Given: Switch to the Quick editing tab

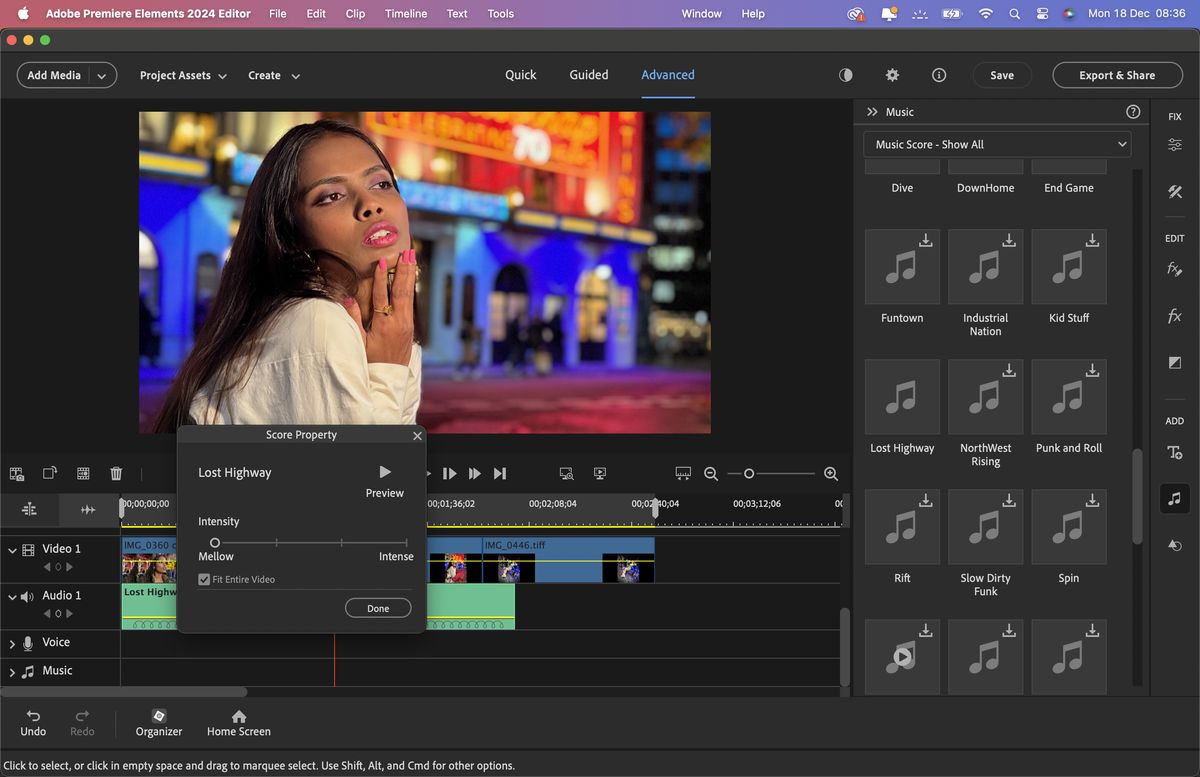Looking at the screenshot, I should pyautogui.click(x=520, y=75).
